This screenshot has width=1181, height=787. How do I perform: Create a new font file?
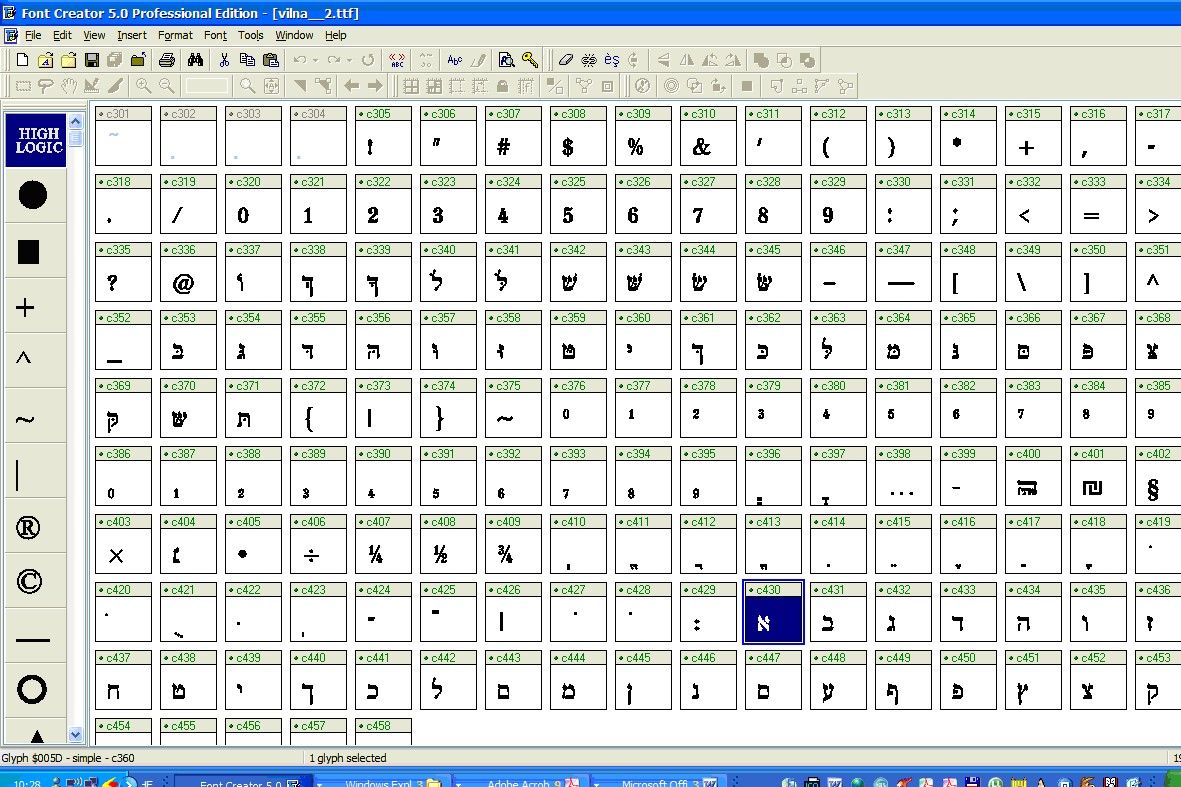(x=23, y=60)
